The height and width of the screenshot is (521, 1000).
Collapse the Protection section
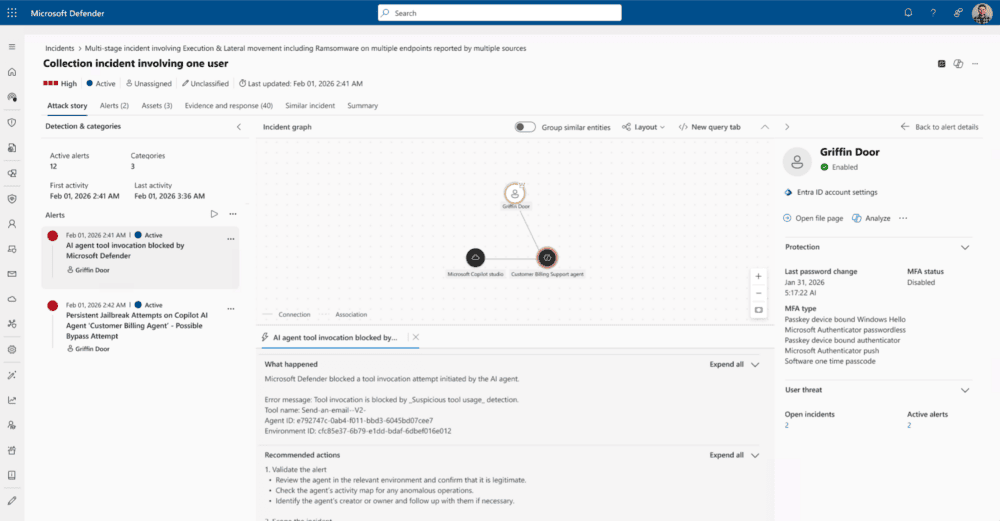point(965,247)
